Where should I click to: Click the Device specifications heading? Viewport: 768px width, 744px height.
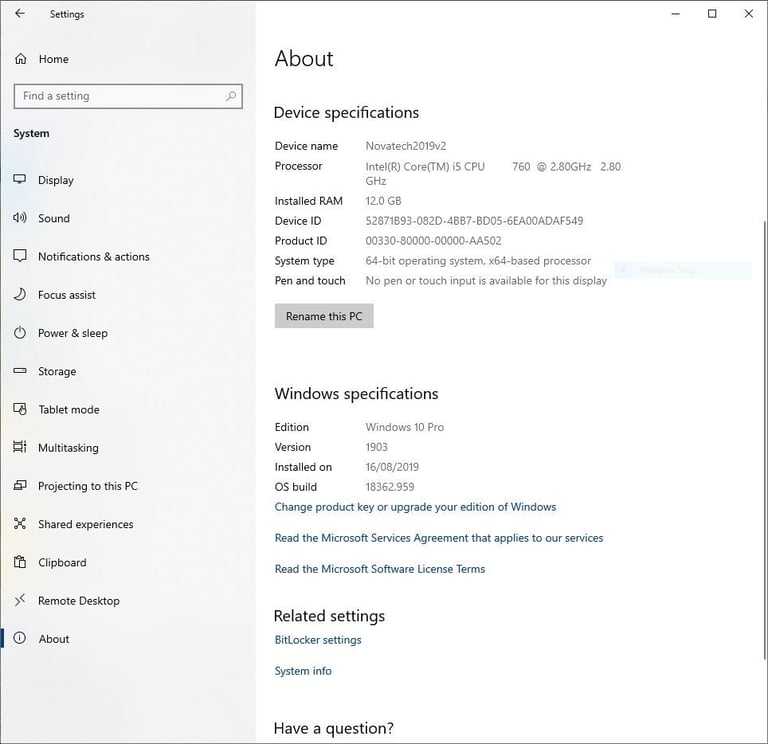tap(346, 113)
